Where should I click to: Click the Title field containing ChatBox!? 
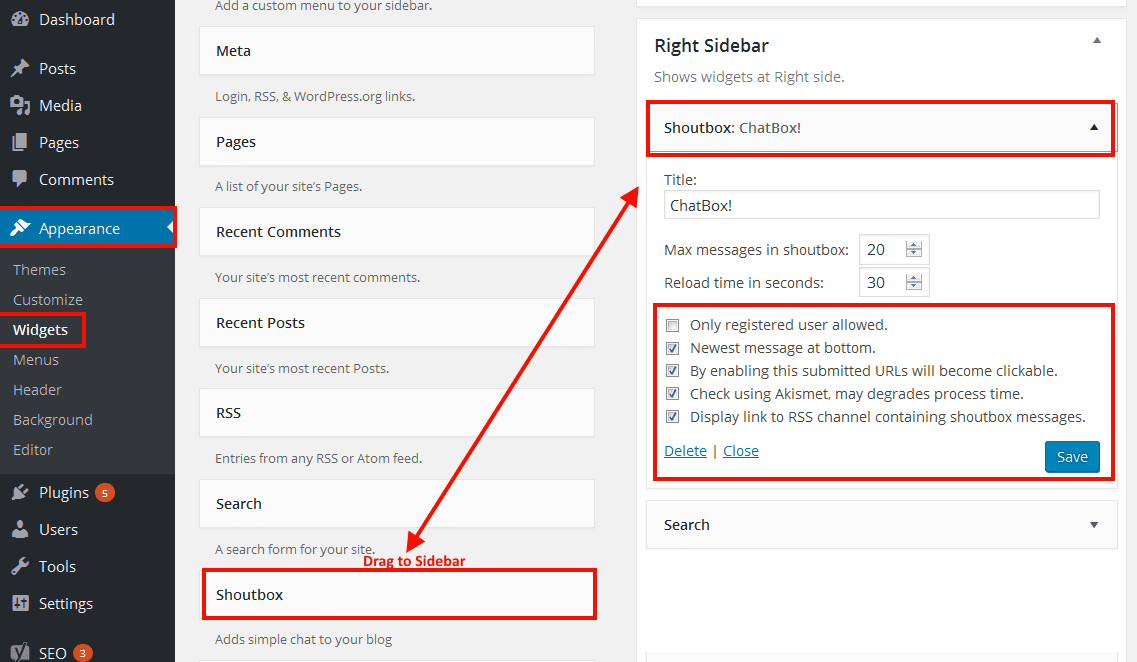point(882,205)
